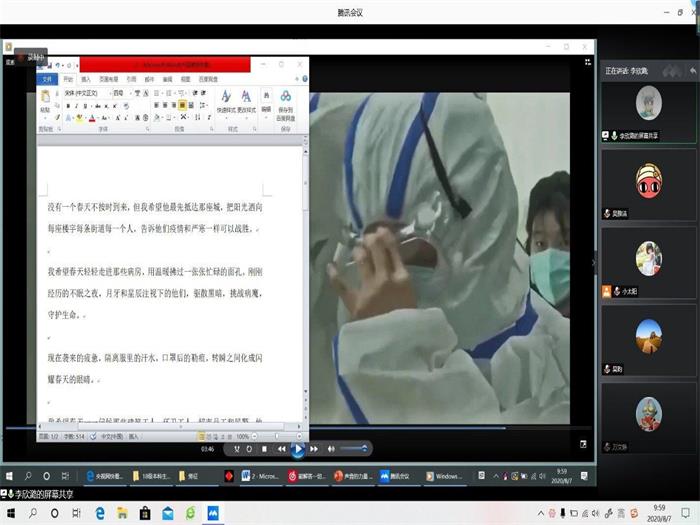Toggle 小太阳's microphone icon in participant list
Image resolution: width=700 pixels, height=525 pixels.
(617, 292)
